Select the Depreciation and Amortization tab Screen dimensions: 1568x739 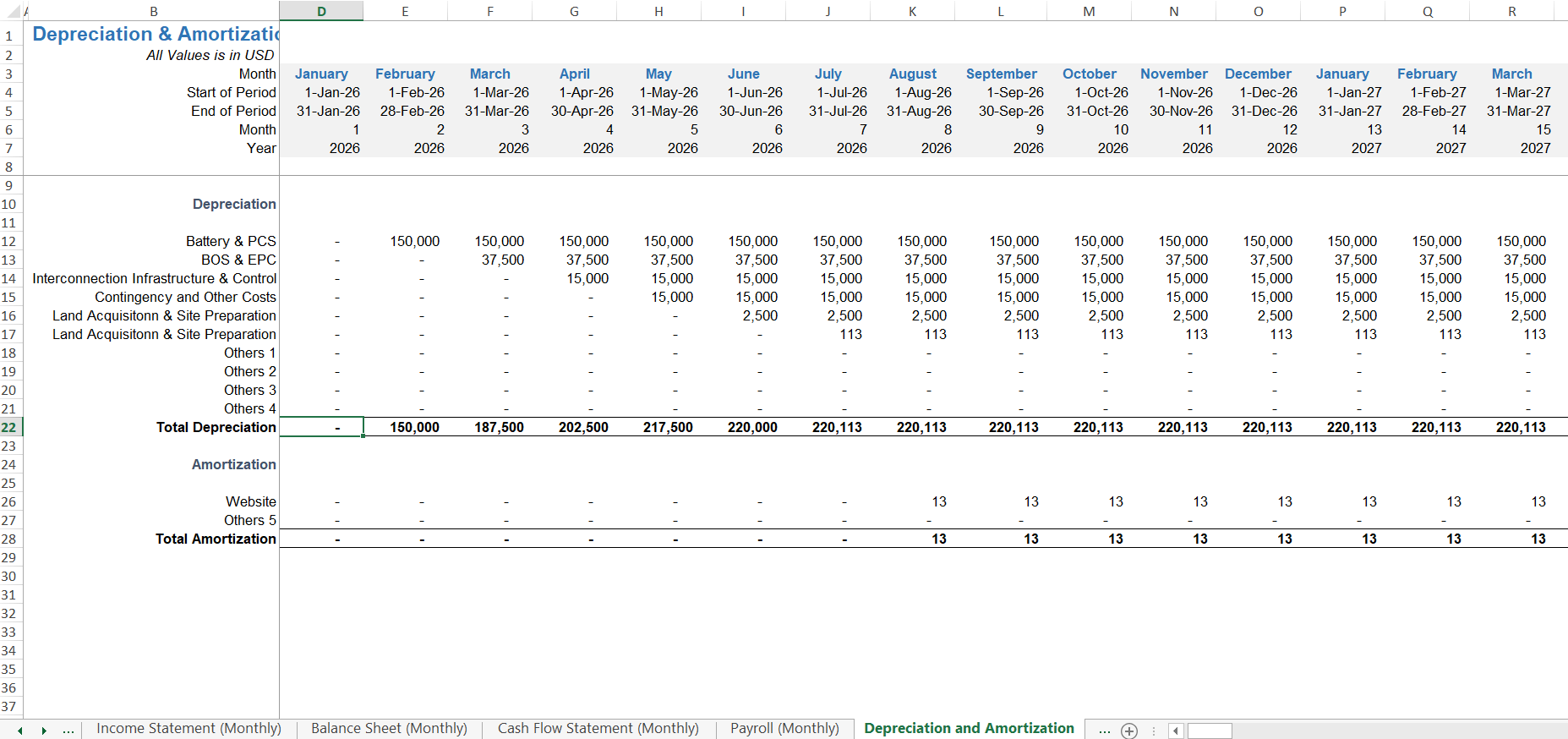pos(969,728)
